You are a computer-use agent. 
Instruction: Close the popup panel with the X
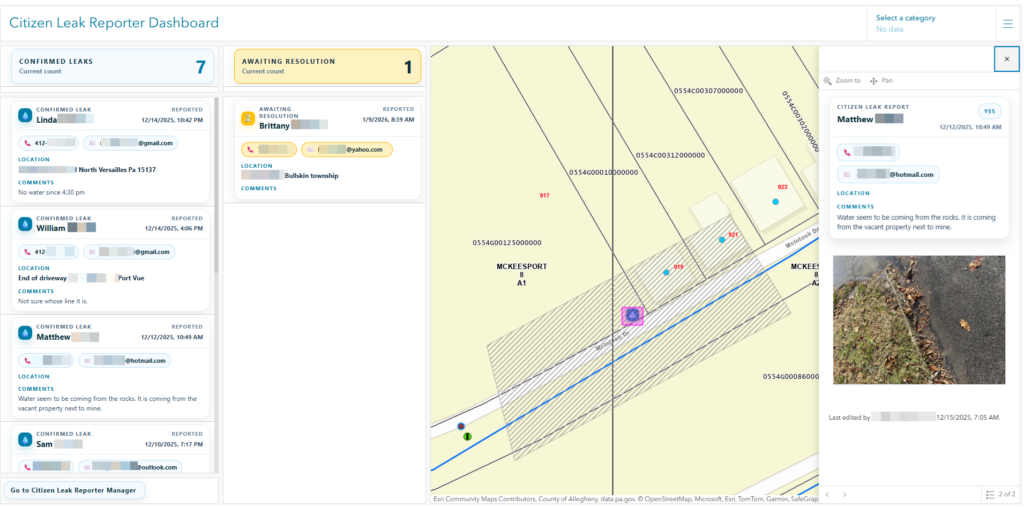click(x=1006, y=59)
